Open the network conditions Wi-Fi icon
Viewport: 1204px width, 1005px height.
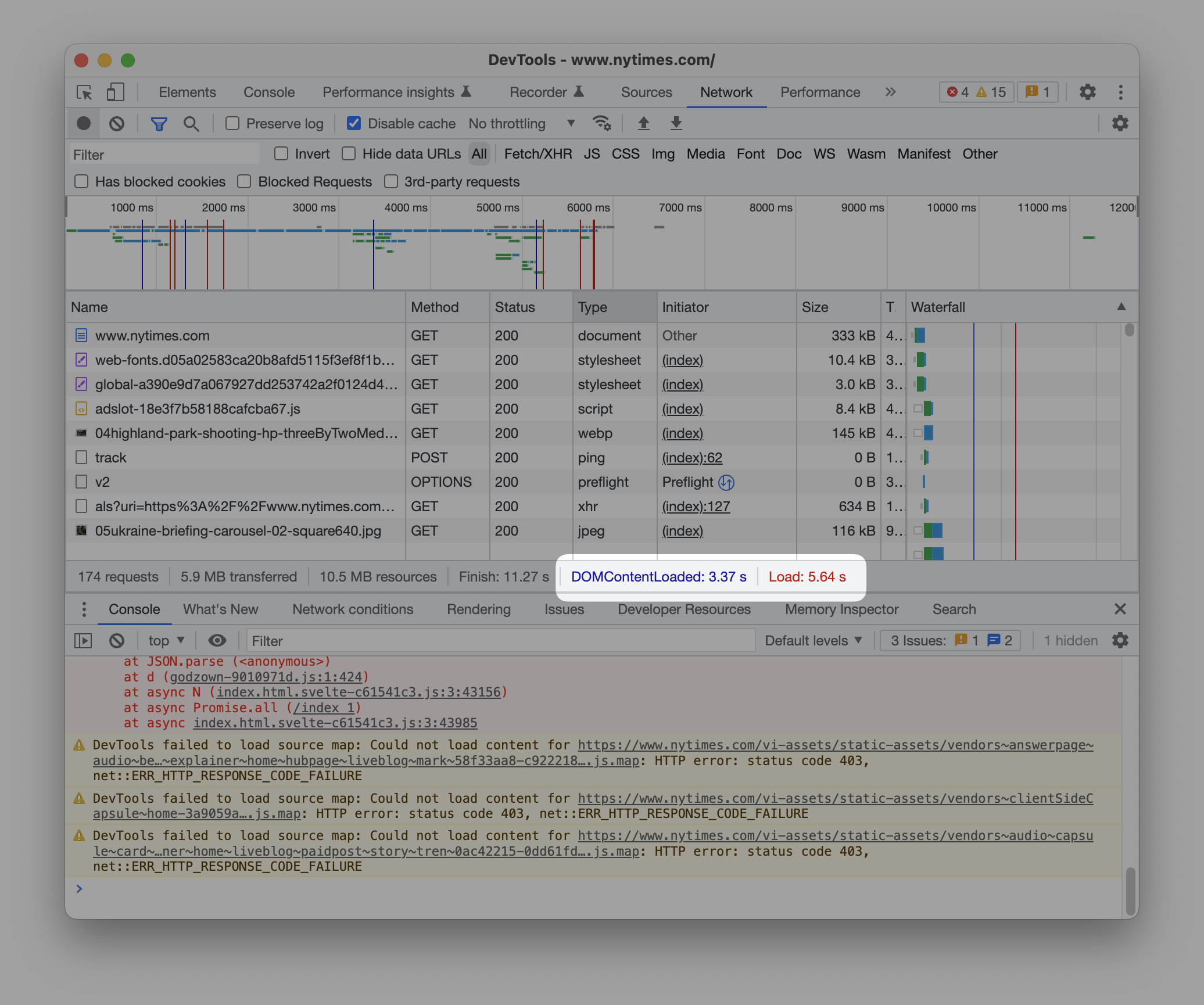(601, 123)
